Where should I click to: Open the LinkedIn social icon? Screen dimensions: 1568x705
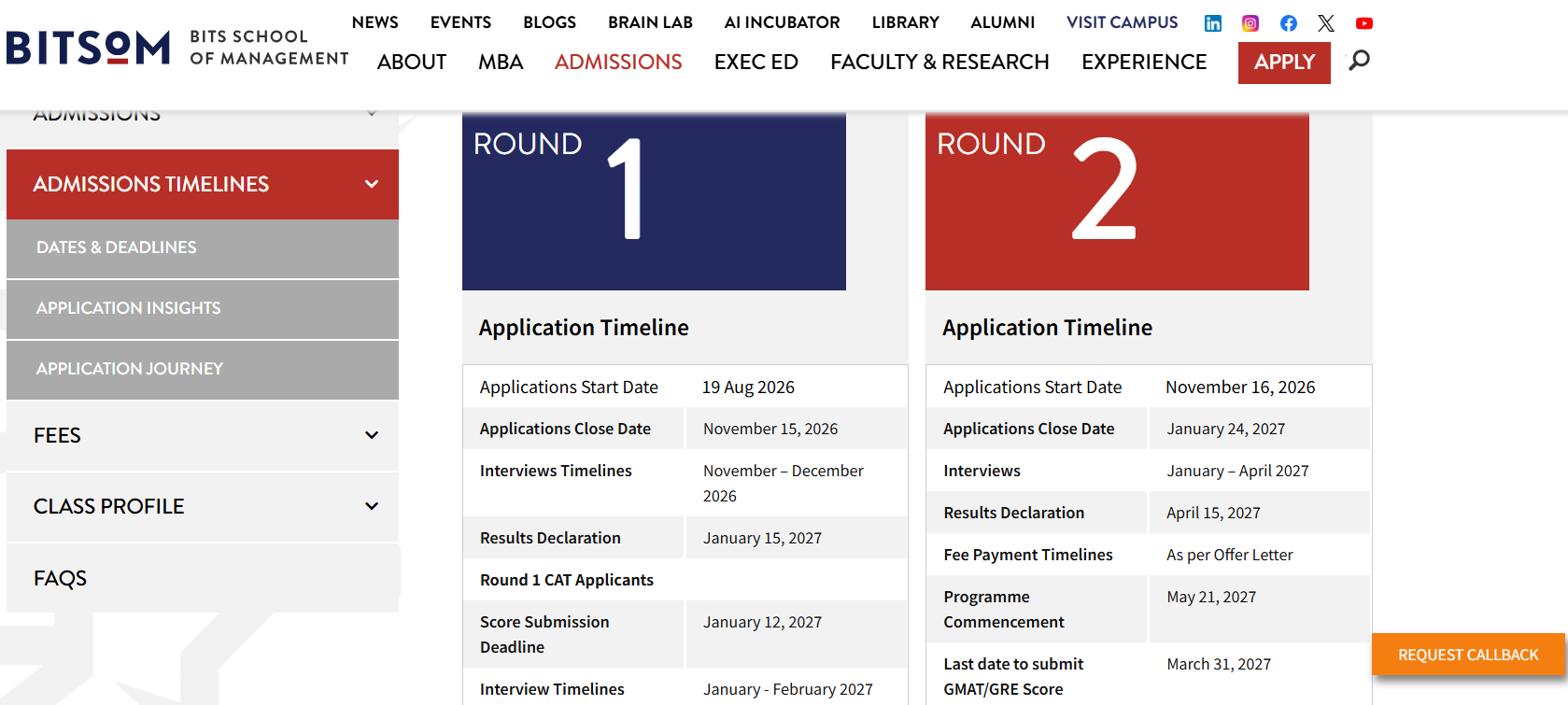click(1212, 23)
